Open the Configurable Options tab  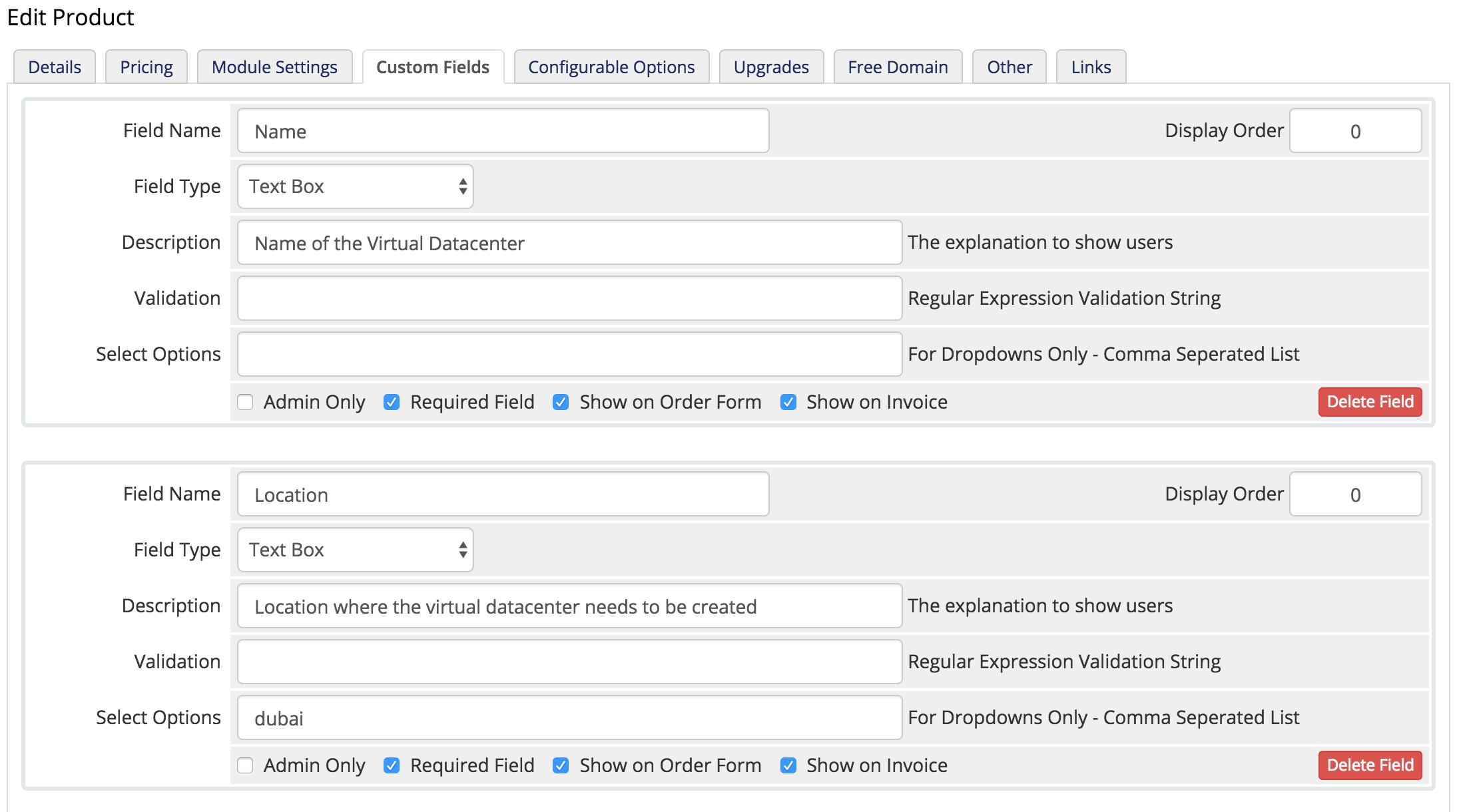click(611, 67)
